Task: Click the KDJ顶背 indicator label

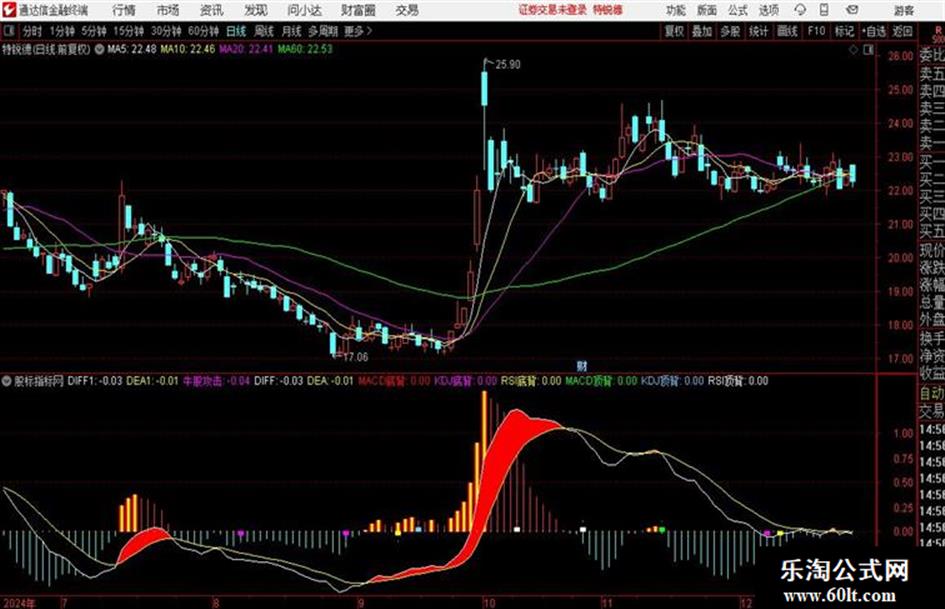Action: click(x=672, y=381)
